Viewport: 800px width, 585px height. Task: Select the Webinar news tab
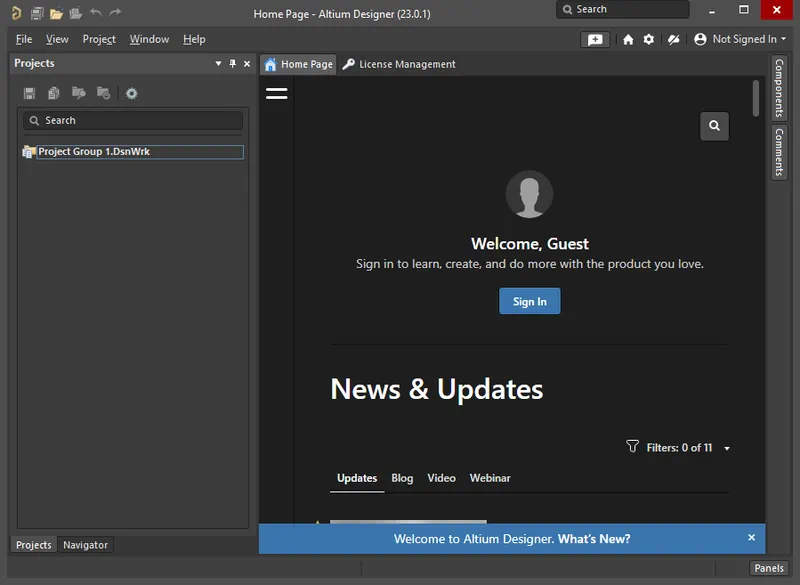[490, 478]
